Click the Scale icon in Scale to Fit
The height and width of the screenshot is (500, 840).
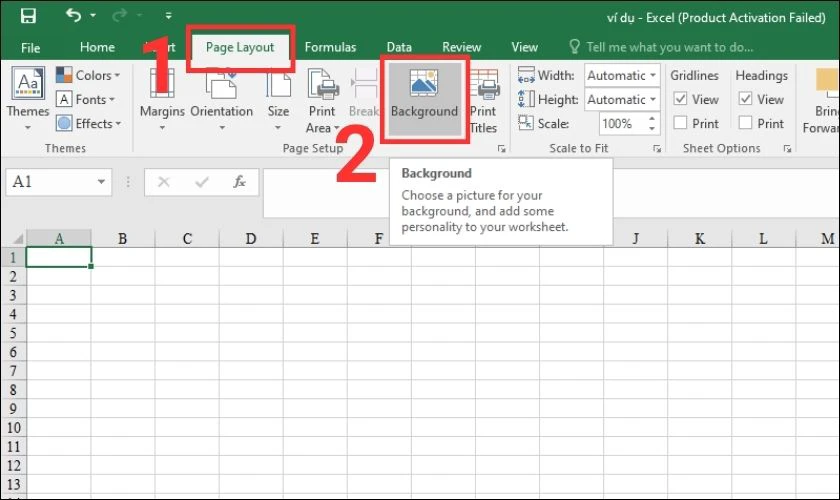[x=526, y=123]
